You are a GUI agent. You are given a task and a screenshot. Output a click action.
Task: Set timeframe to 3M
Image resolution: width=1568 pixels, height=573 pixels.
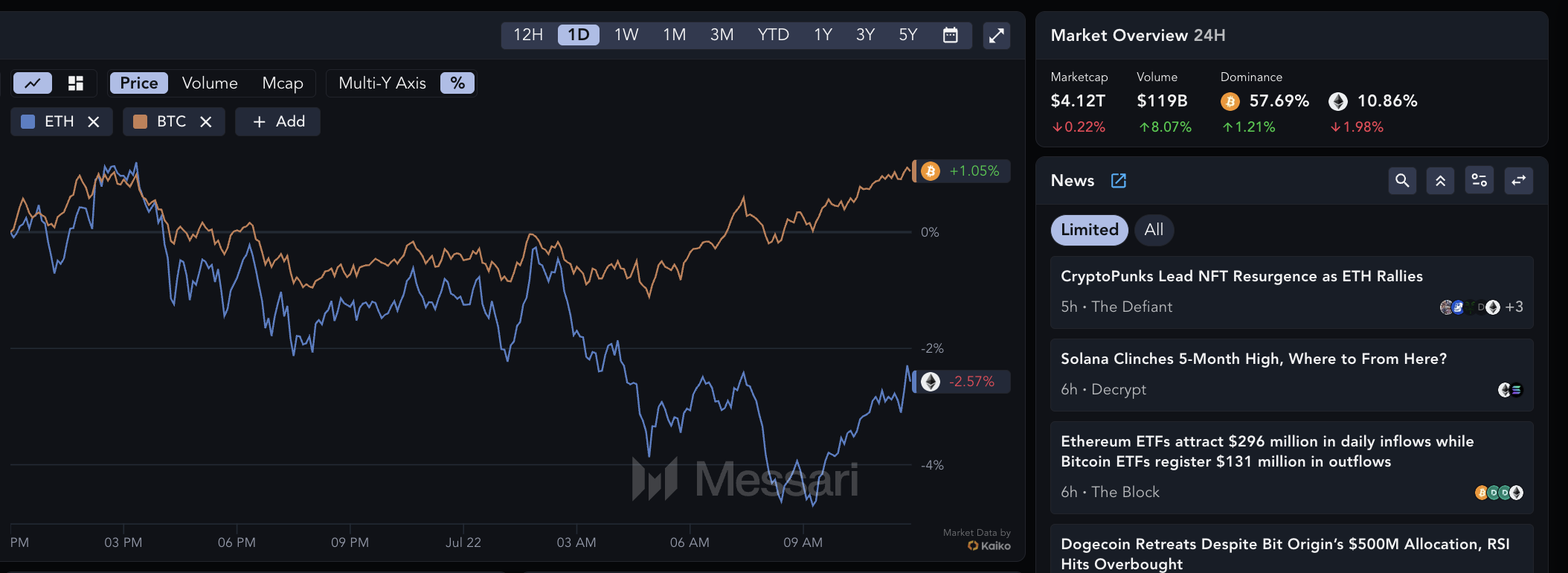coord(722,35)
